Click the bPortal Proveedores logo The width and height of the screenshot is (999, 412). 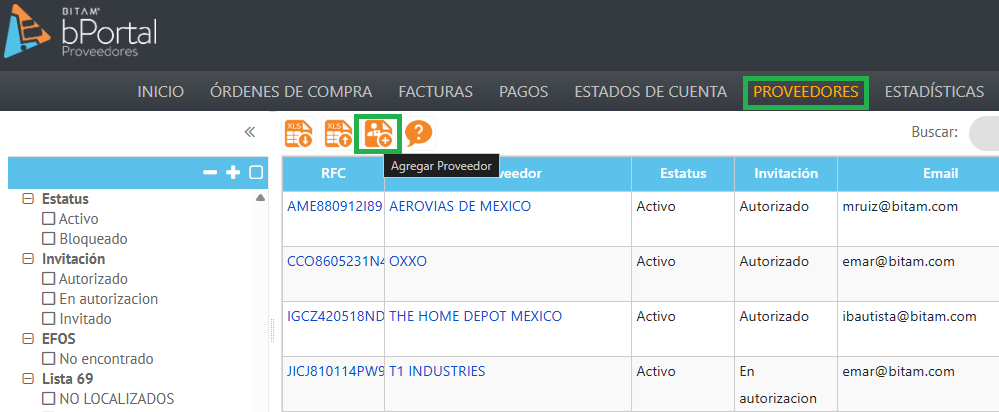click(80, 33)
